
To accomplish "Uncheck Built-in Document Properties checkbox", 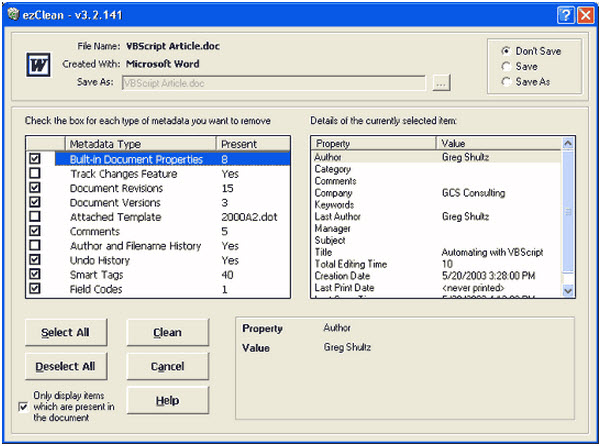I will pyautogui.click(x=35, y=158).
